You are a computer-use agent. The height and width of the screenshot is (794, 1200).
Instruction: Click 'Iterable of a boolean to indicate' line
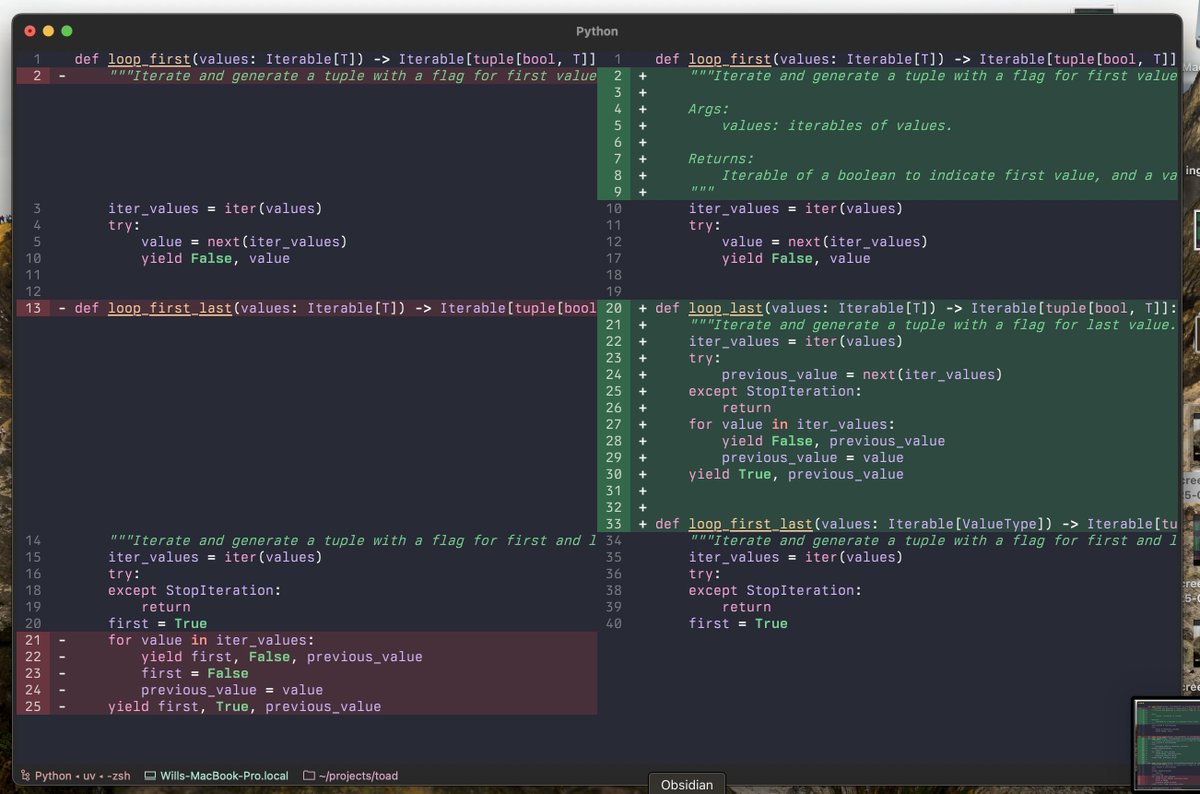[x=949, y=176]
